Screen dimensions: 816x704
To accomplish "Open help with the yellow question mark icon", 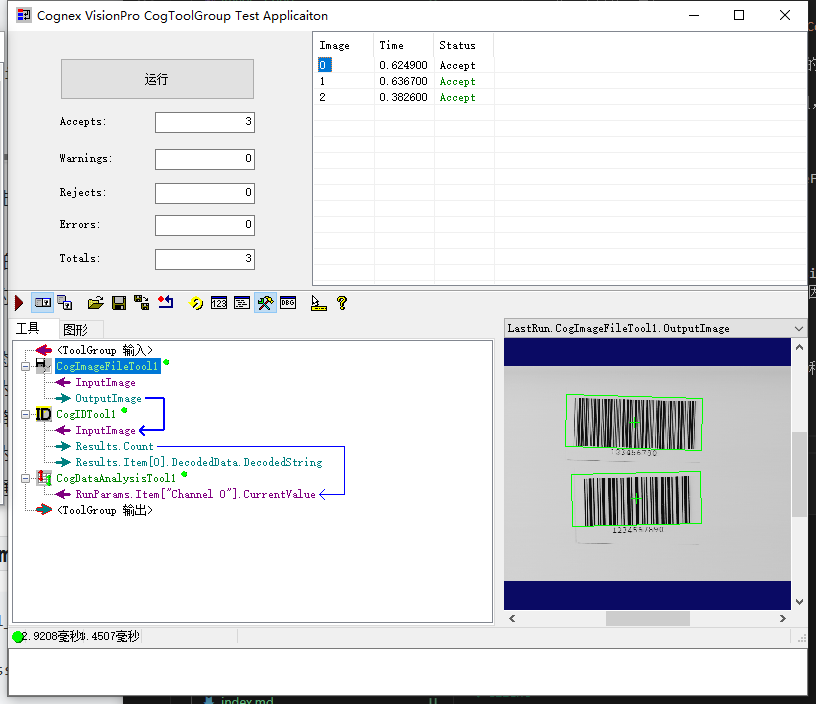I will tap(342, 303).
